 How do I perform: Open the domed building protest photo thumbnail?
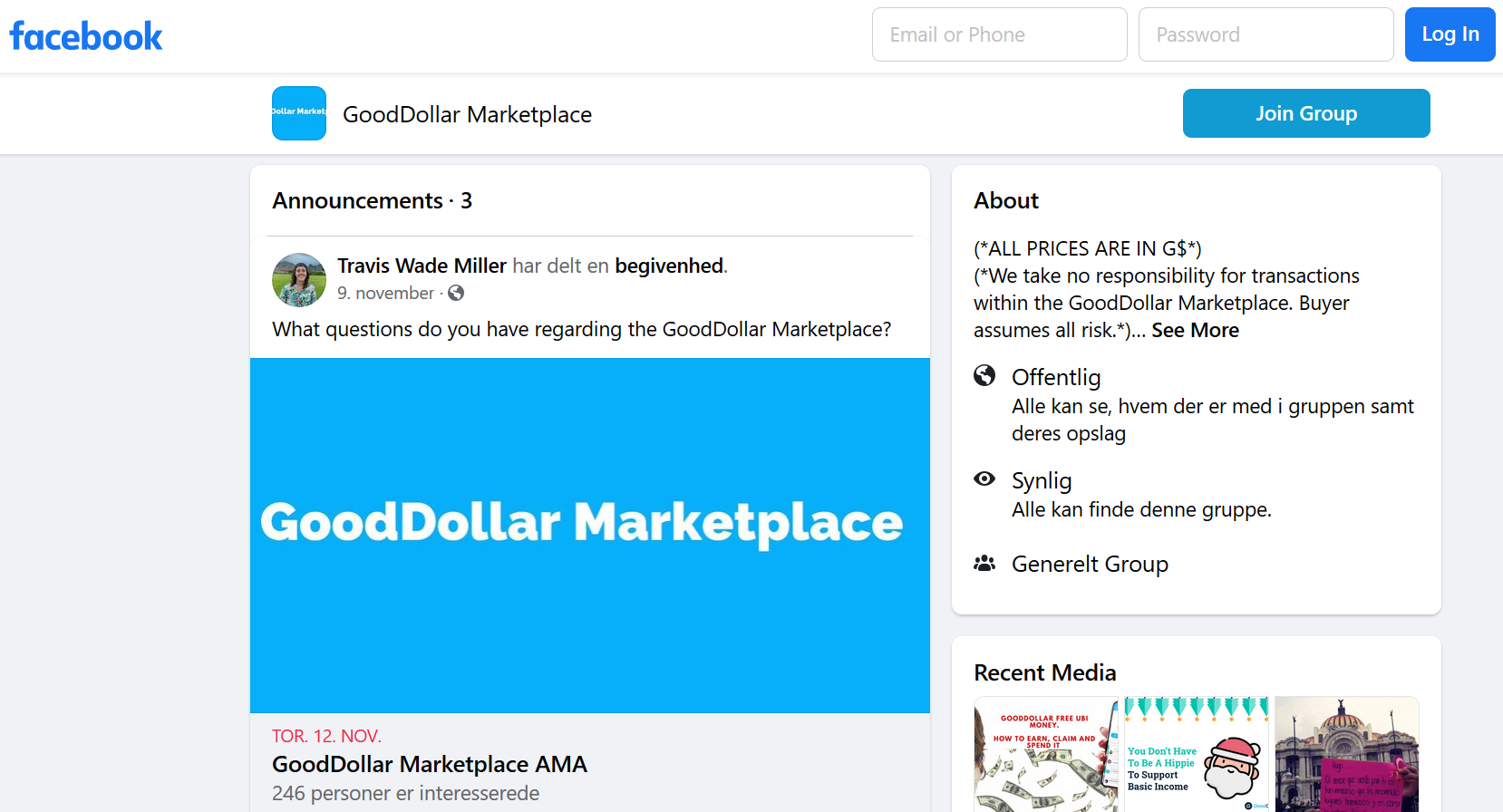pyautogui.click(x=1347, y=754)
